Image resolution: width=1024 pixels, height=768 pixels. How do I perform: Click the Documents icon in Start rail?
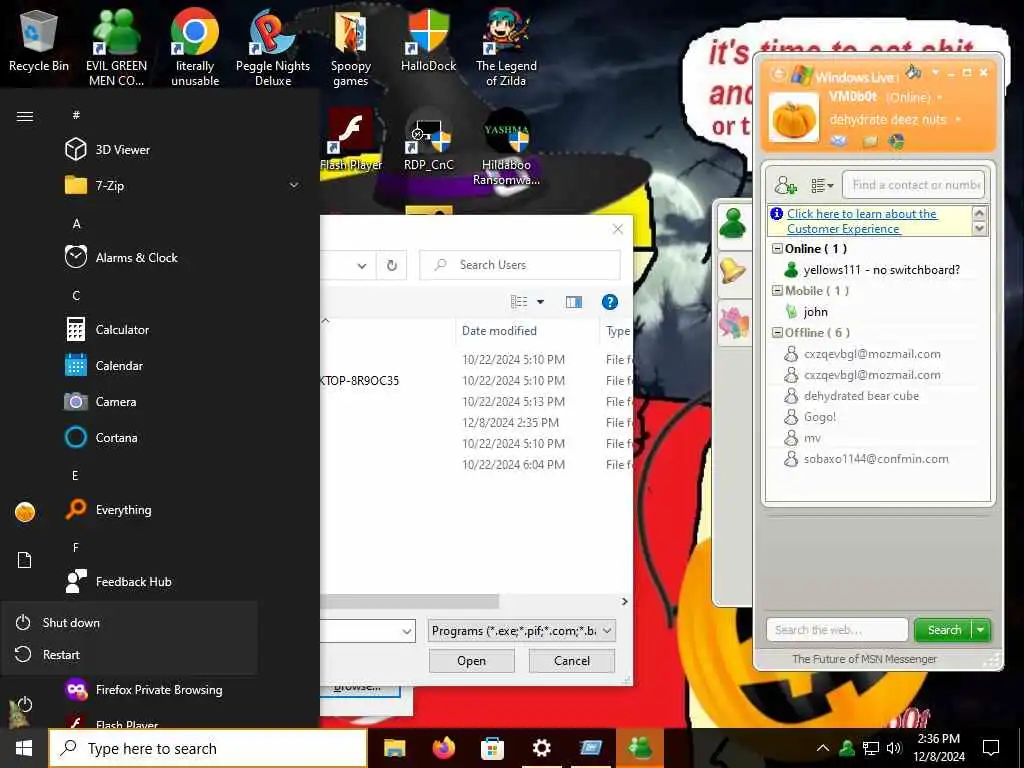pos(25,560)
